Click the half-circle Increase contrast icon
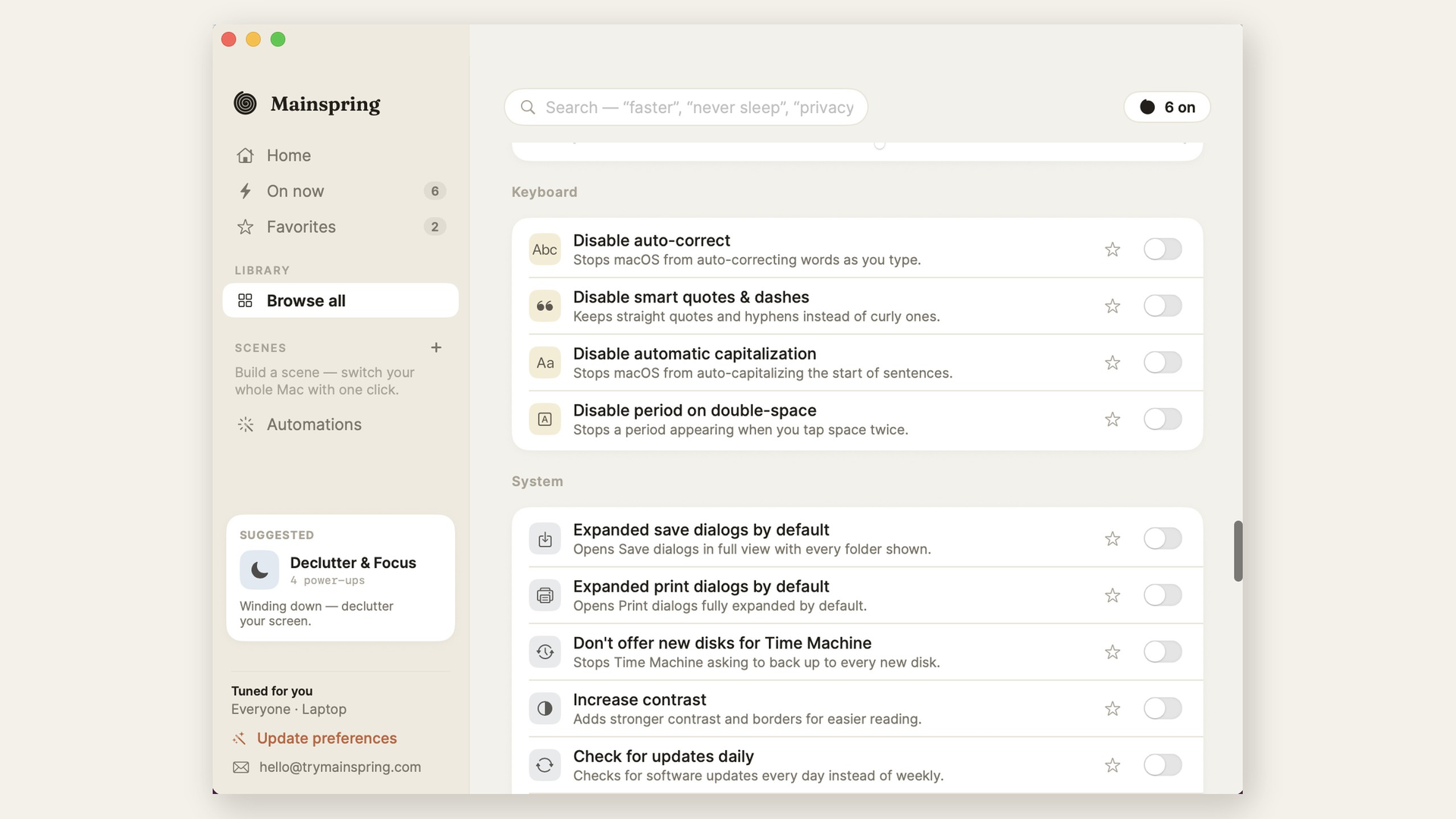The image size is (1456, 819). (544, 709)
